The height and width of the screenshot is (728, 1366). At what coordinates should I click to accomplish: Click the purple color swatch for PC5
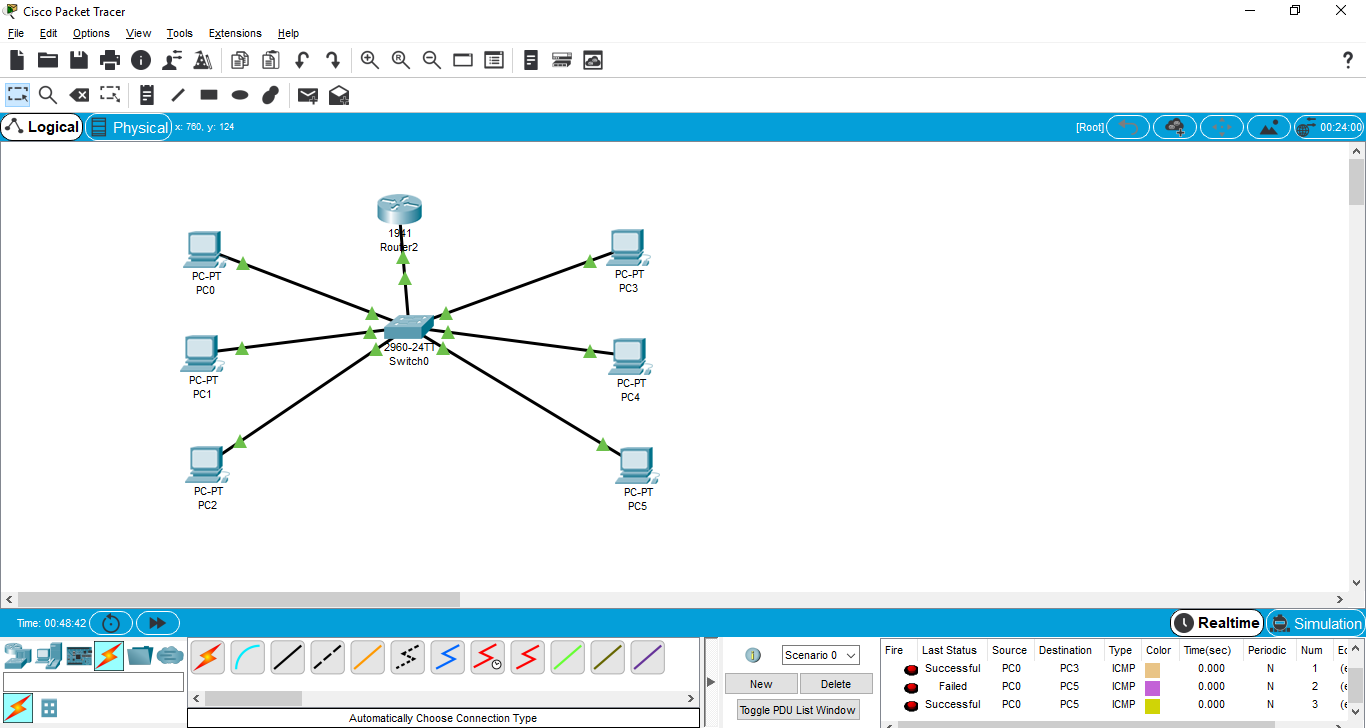click(1152, 687)
